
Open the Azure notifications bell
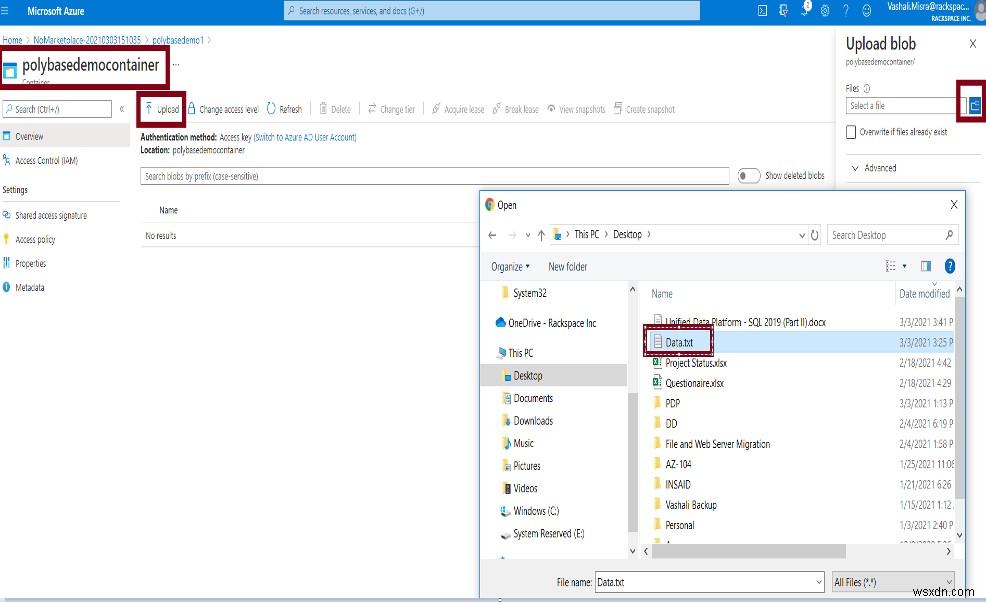(803, 11)
